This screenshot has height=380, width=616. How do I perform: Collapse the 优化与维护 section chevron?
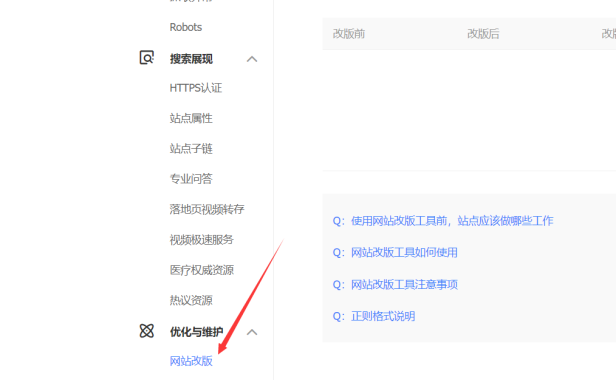(x=252, y=332)
